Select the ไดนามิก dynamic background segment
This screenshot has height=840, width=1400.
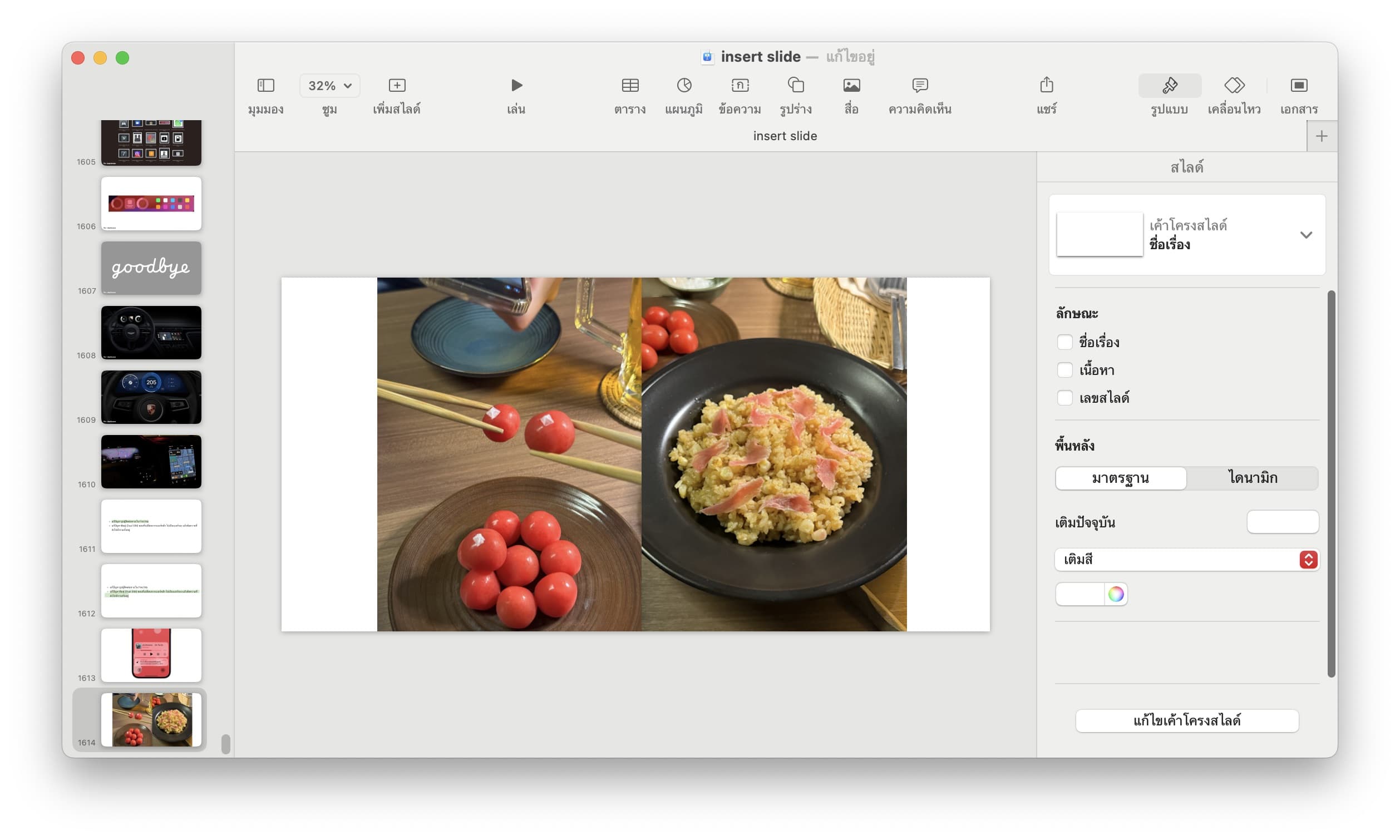click(1252, 478)
